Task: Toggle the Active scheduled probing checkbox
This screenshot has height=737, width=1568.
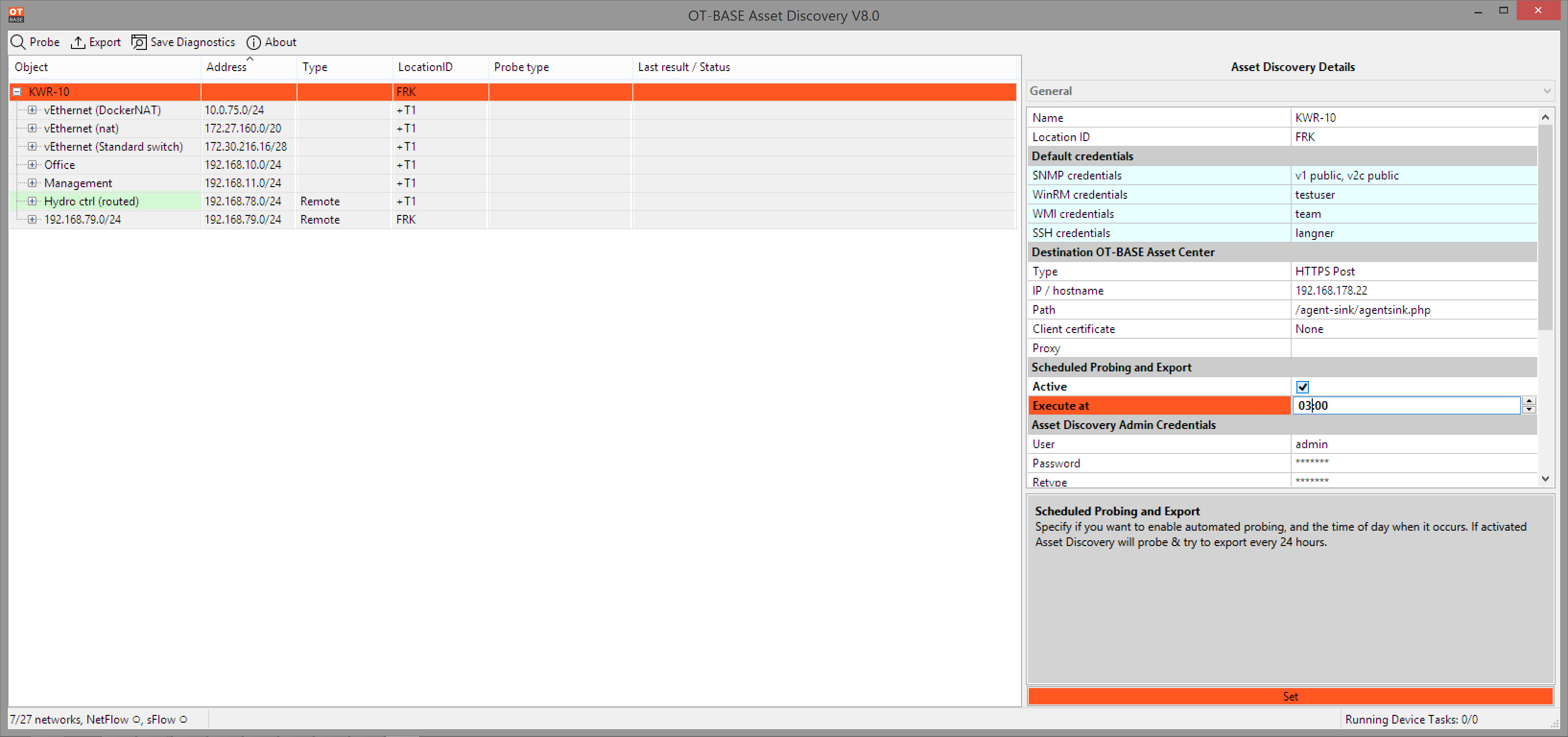Action: [1302, 386]
